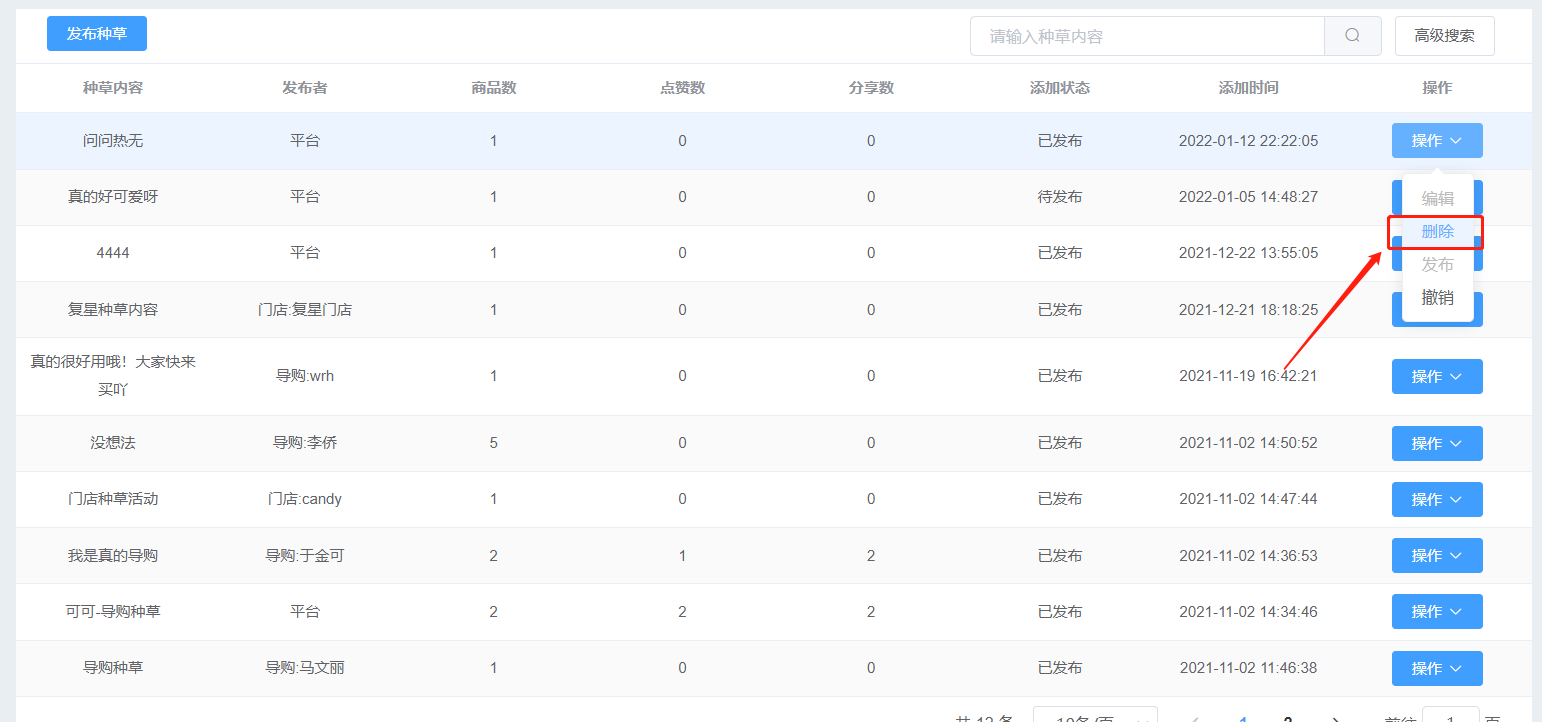1542x722 pixels.
Task: Click the 发布种草 button
Action: coord(97,34)
